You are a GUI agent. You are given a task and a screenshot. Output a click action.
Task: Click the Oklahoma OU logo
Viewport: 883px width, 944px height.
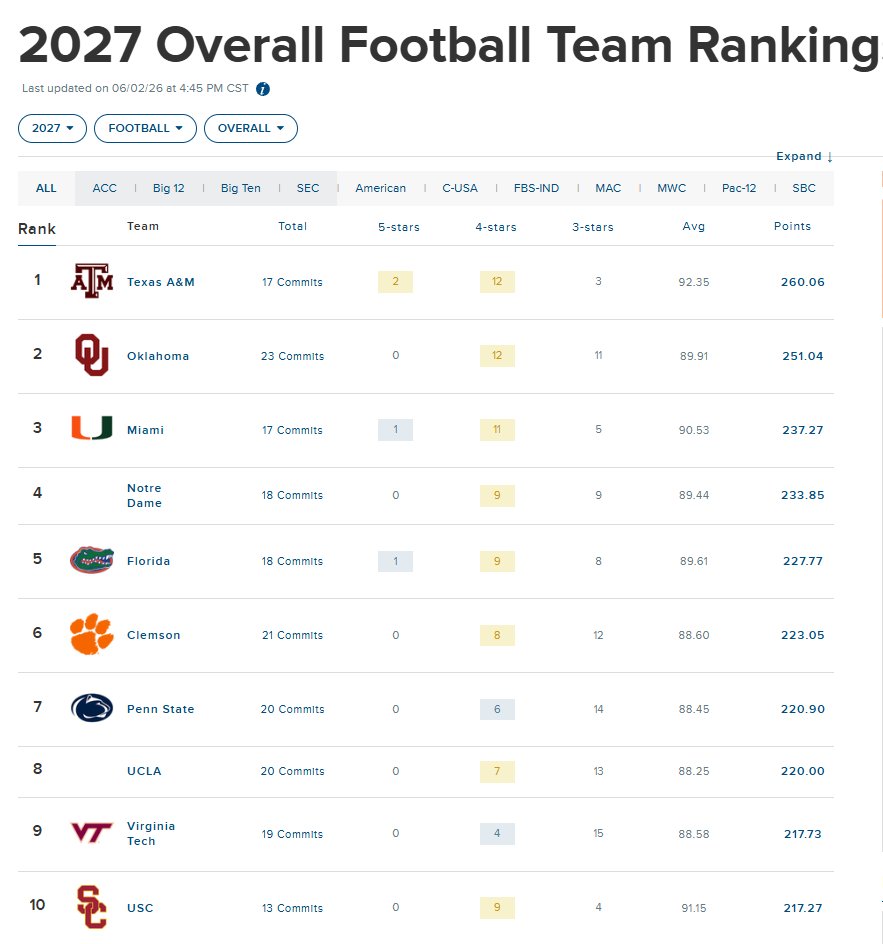tap(92, 355)
